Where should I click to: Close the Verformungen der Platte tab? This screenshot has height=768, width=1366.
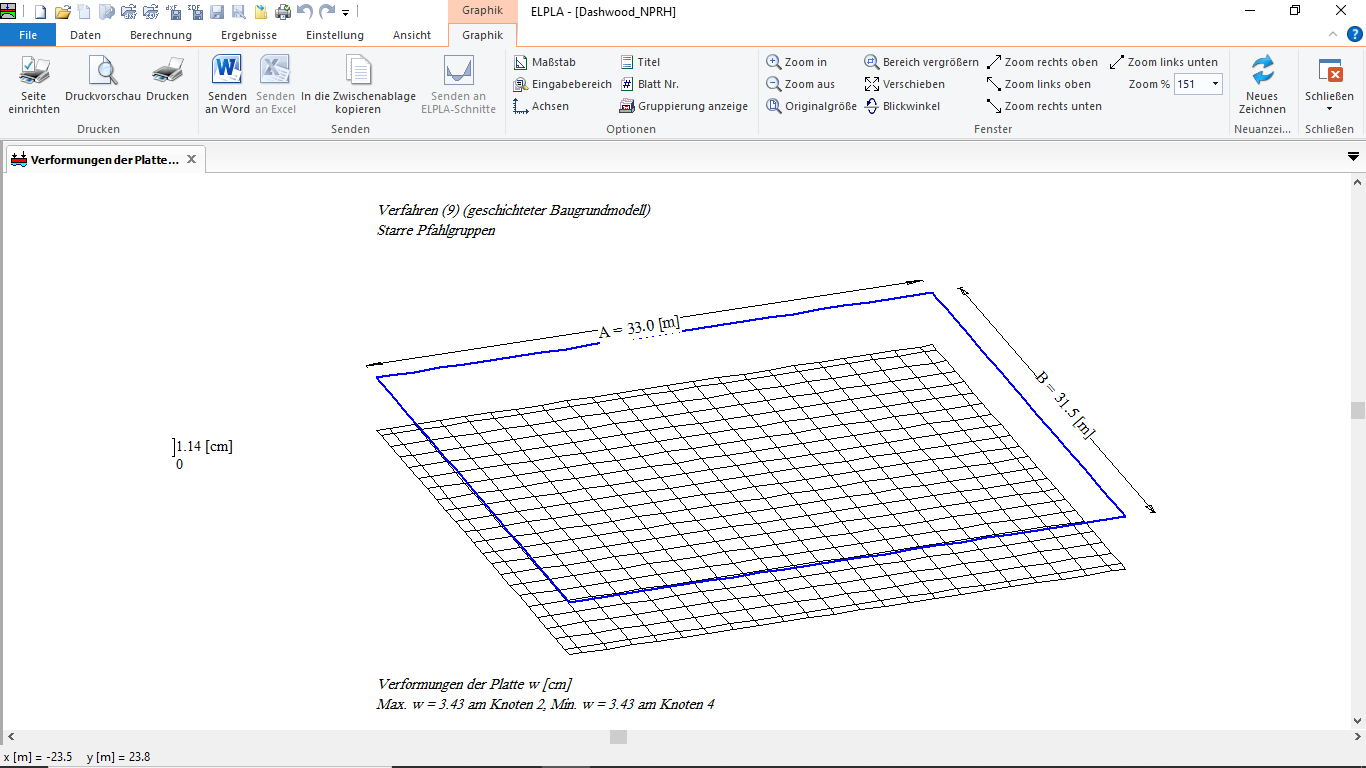coord(192,159)
